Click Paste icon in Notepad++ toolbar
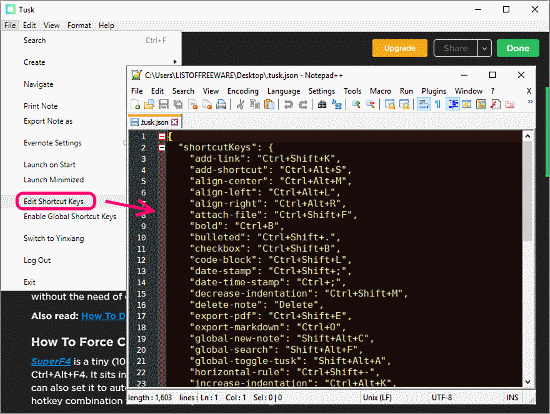Image resolution: width=550 pixels, height=414 pixels. (269, 104)
